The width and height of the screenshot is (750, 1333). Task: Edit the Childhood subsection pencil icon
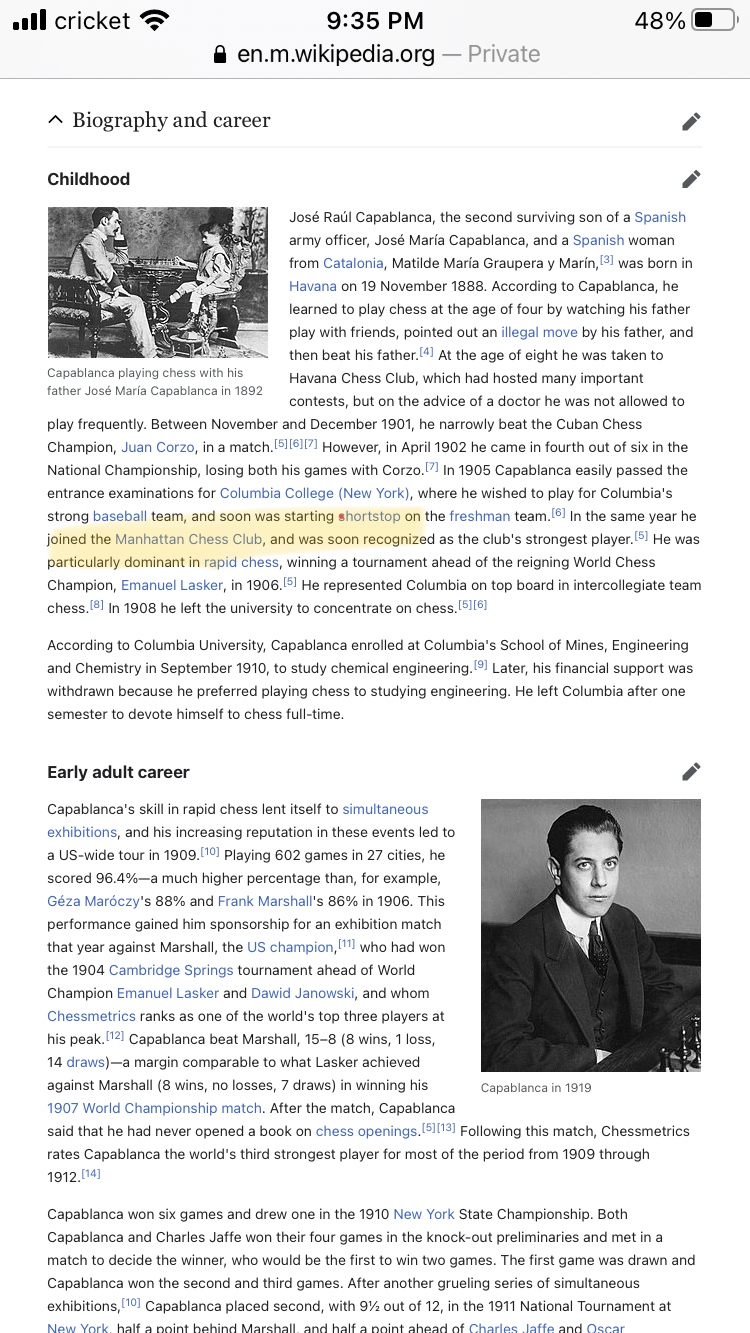coord(691,179)
